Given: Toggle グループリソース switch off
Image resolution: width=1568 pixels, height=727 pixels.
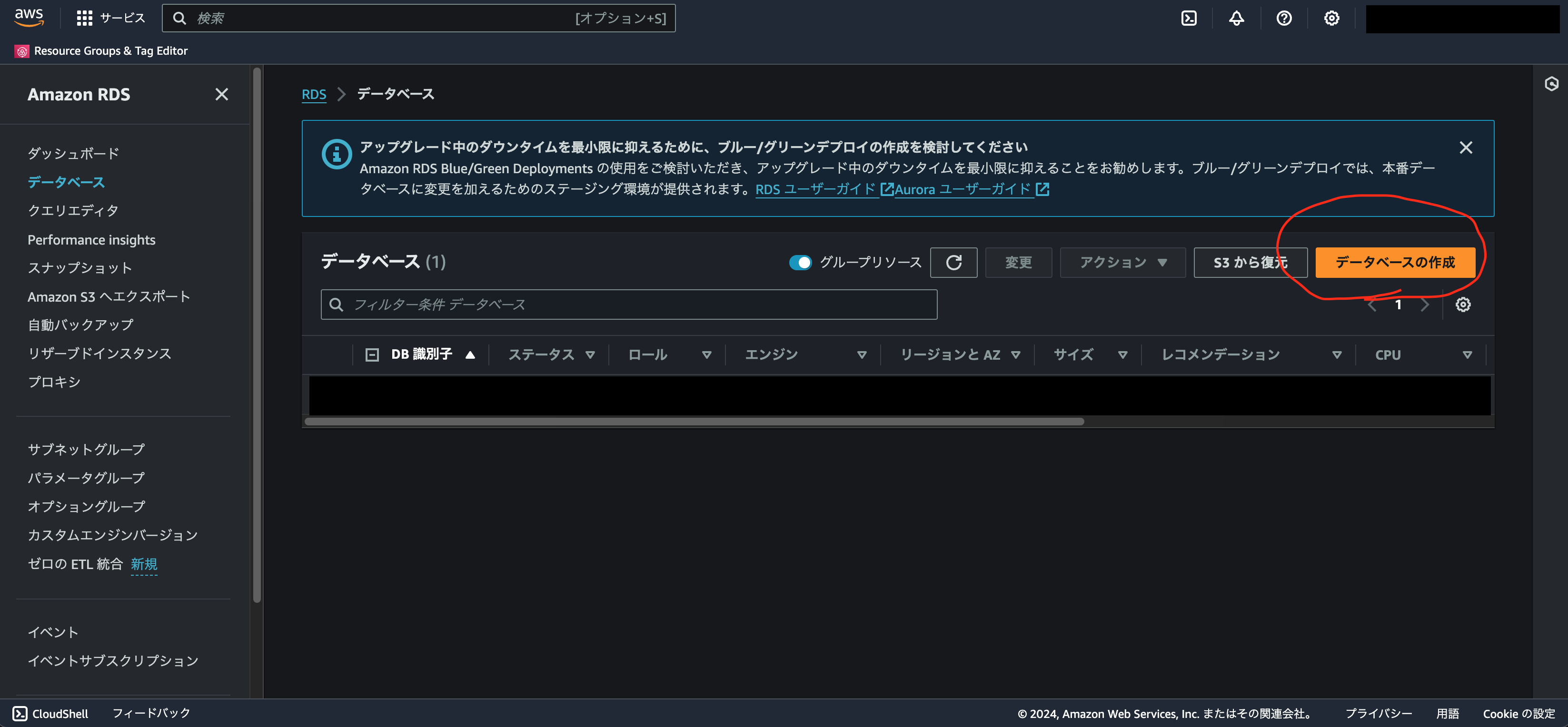Looking at the screenshot, I should click(x=801, y=262).
